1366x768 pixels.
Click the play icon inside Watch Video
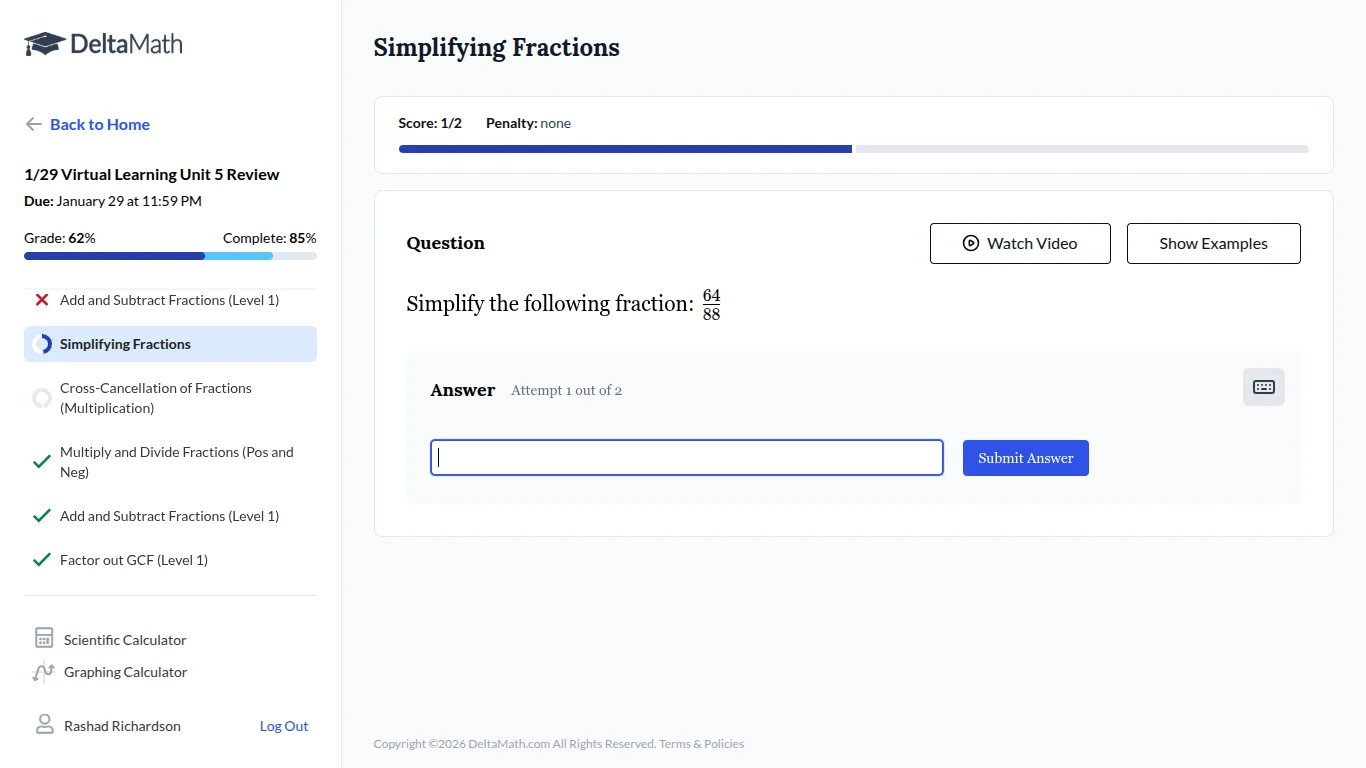point(969,243)
